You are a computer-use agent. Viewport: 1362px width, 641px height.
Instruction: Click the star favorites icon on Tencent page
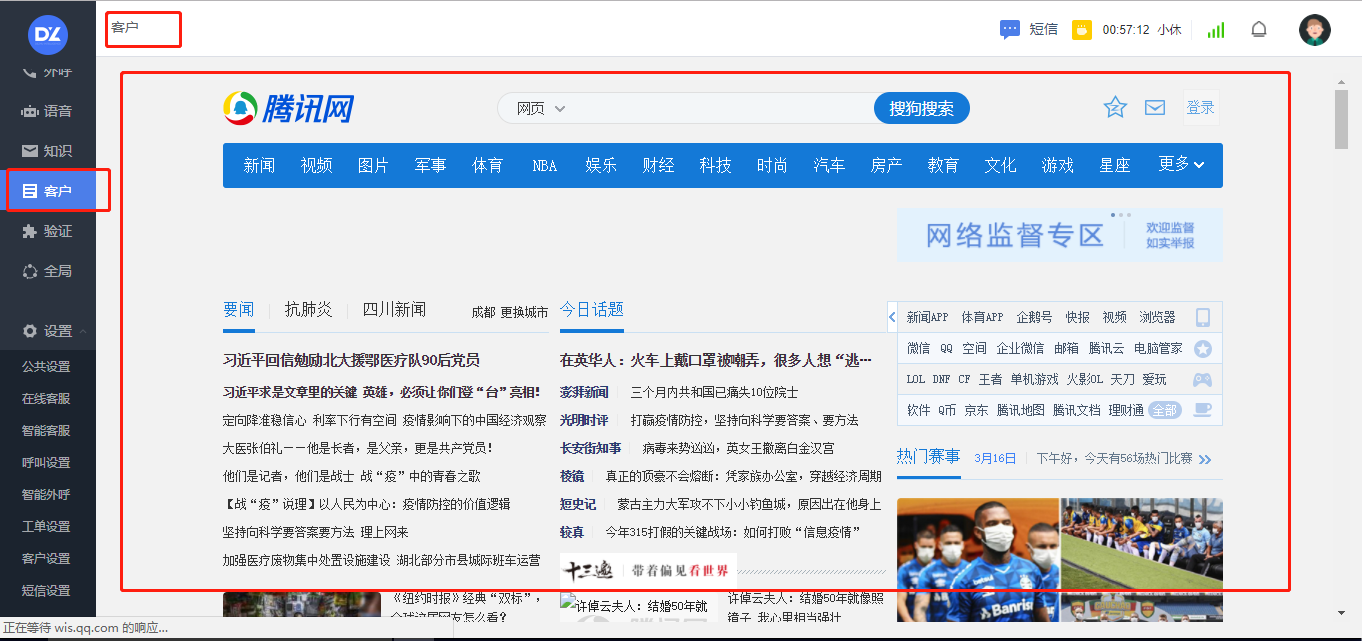[1115, 108]
